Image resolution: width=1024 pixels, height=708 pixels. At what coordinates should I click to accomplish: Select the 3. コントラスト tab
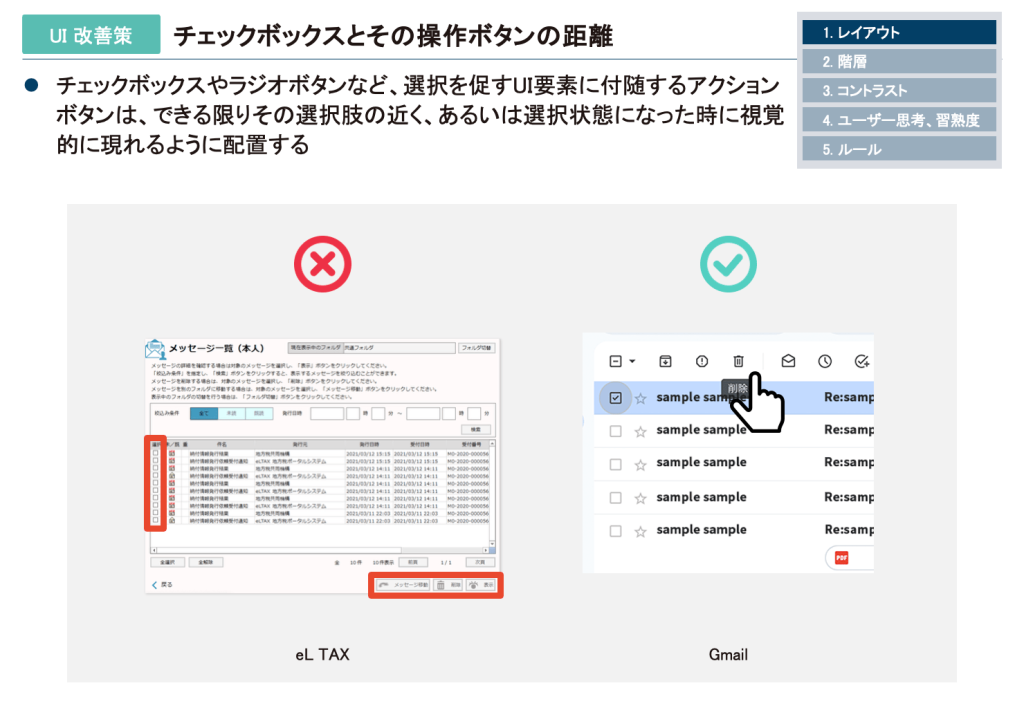pos(899,91)
